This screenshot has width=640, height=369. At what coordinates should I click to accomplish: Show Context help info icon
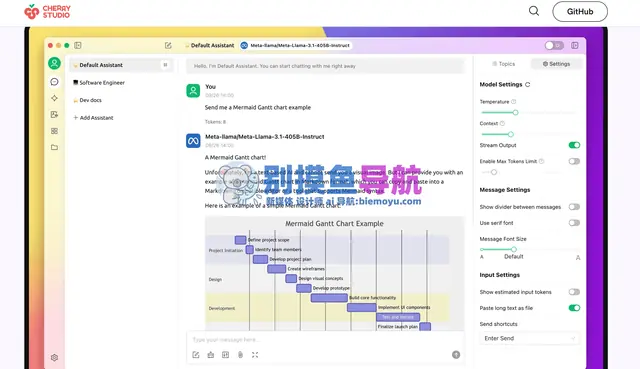click(x=502, y=123)
